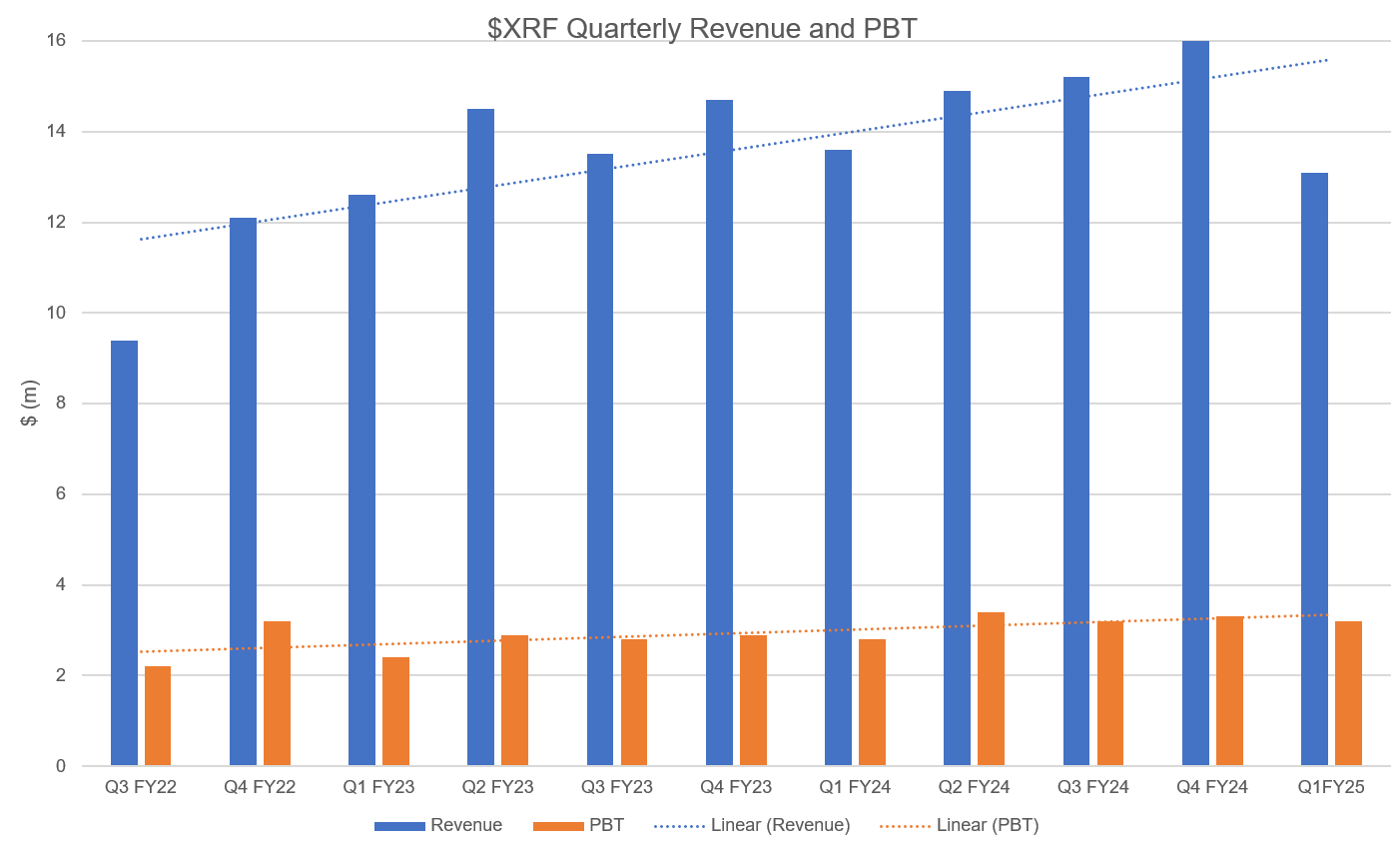Select the Q4 FY23 Revenue bar
The width and height of the screenshot is (1400, 843).
pos(719,432)
